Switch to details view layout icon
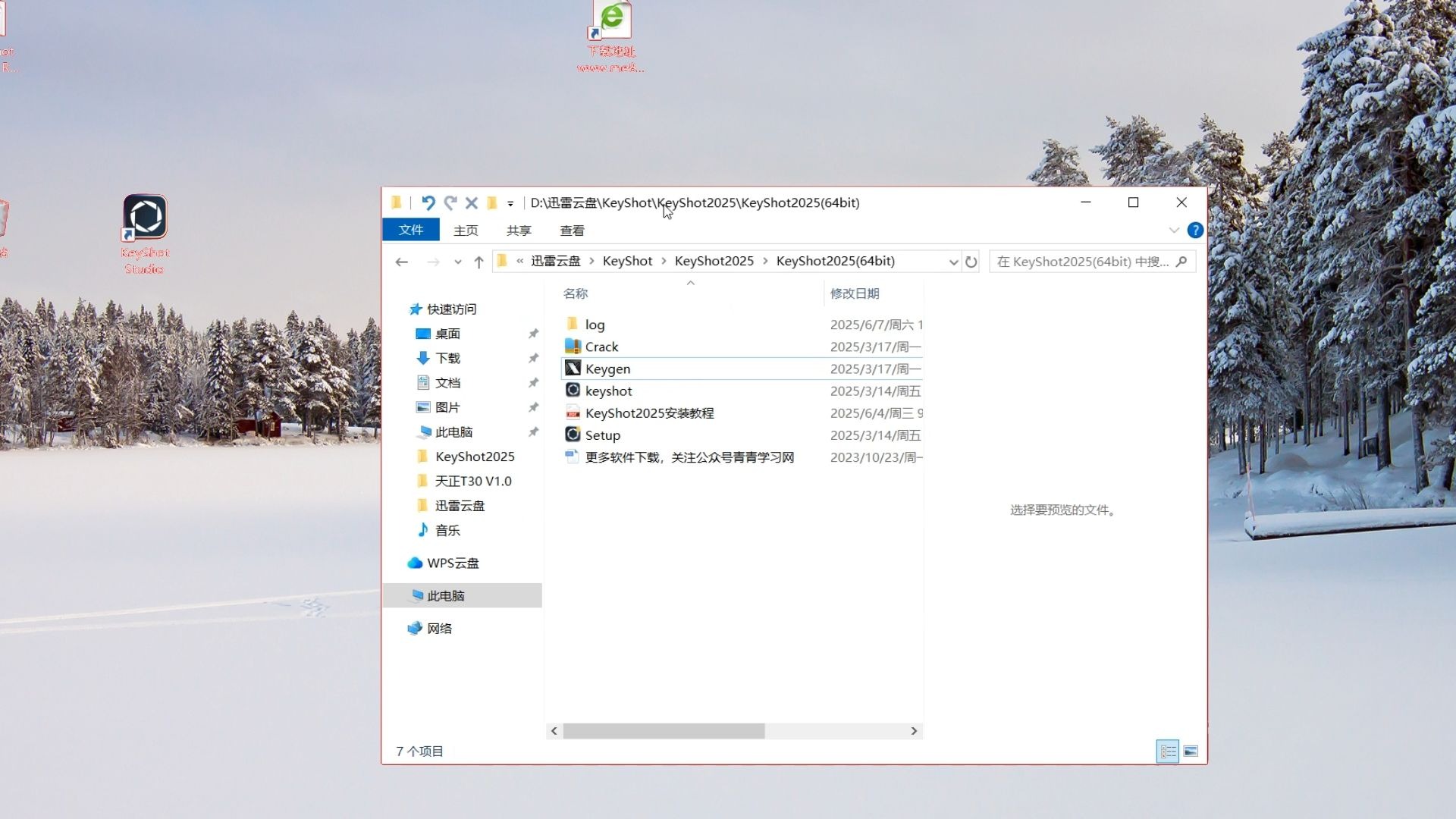Viewport: 1456px width, 819px height. pyautogui.click(x=1168, y=752)
